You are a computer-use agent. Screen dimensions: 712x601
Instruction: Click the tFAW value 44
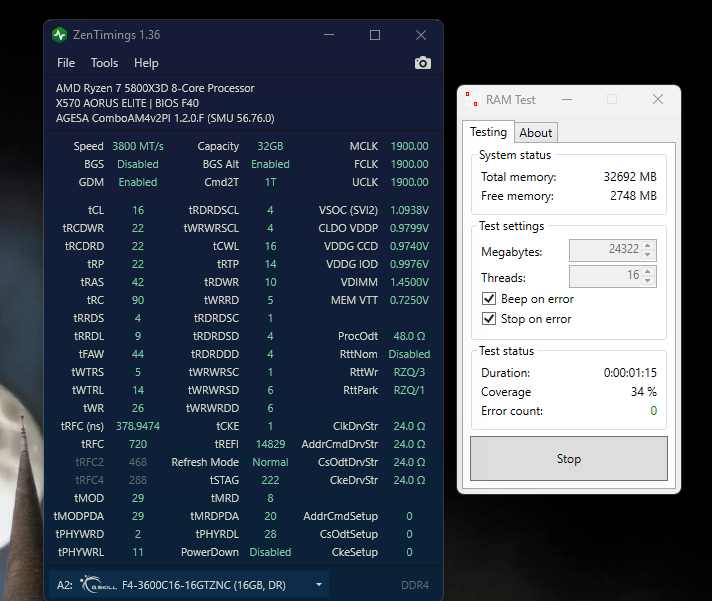pyautogui.click(x=138, y=354)
